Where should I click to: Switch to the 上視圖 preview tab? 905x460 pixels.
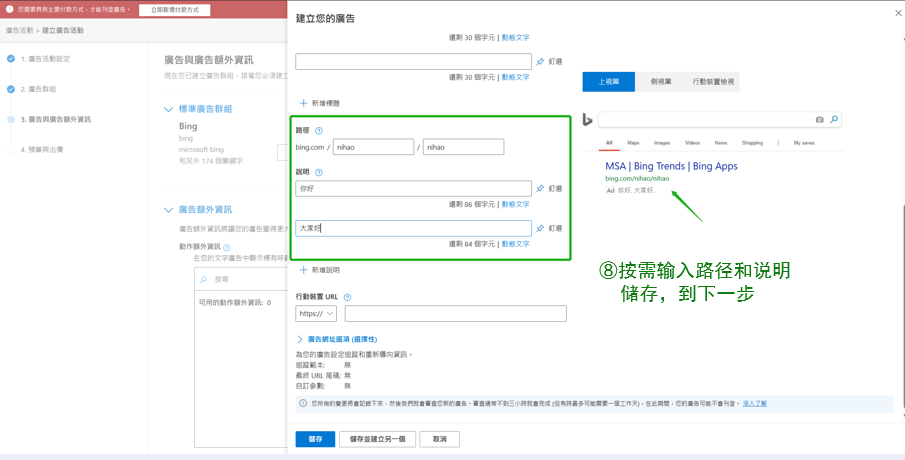point(608,82)
